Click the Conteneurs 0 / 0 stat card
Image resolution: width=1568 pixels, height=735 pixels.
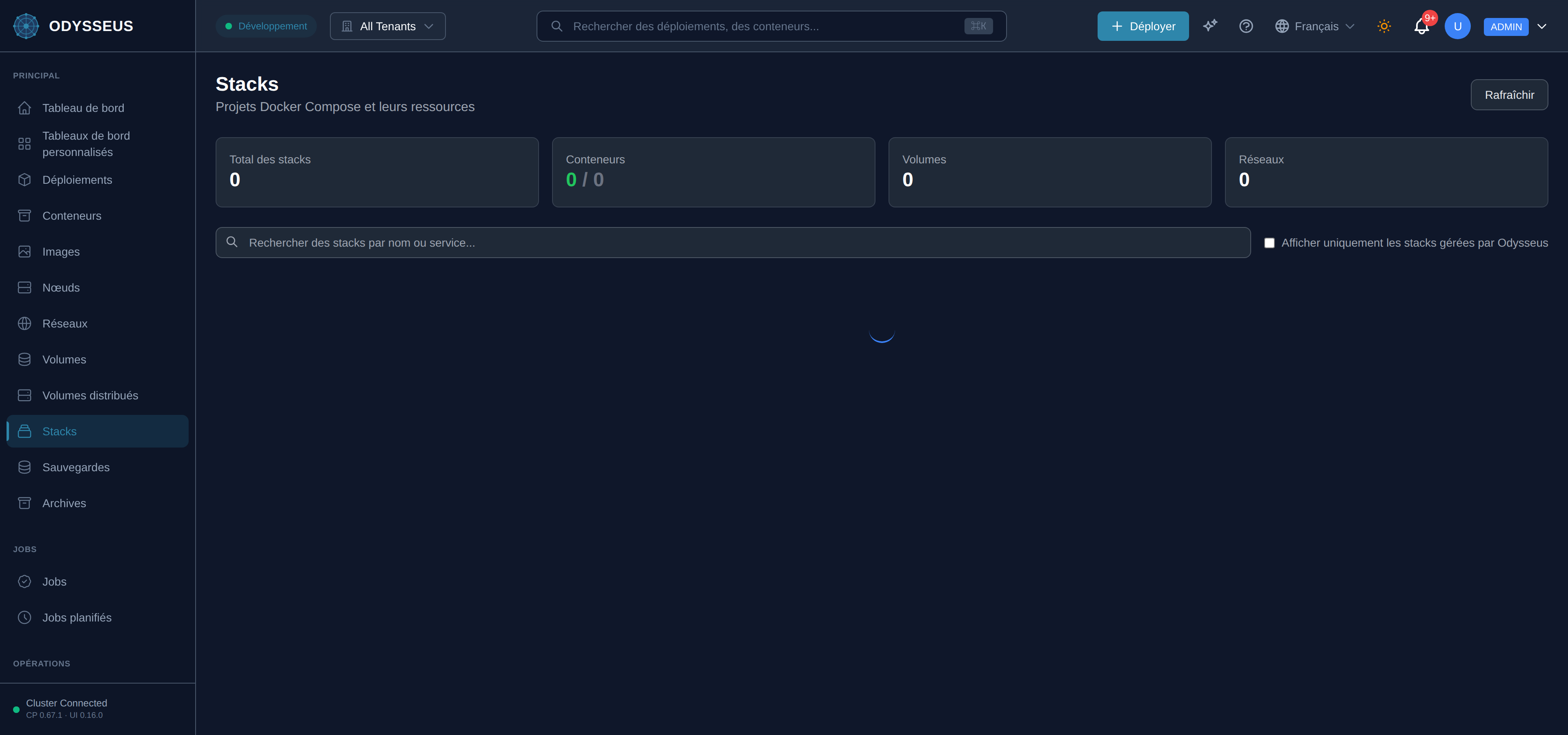click(x=713, y=172)
